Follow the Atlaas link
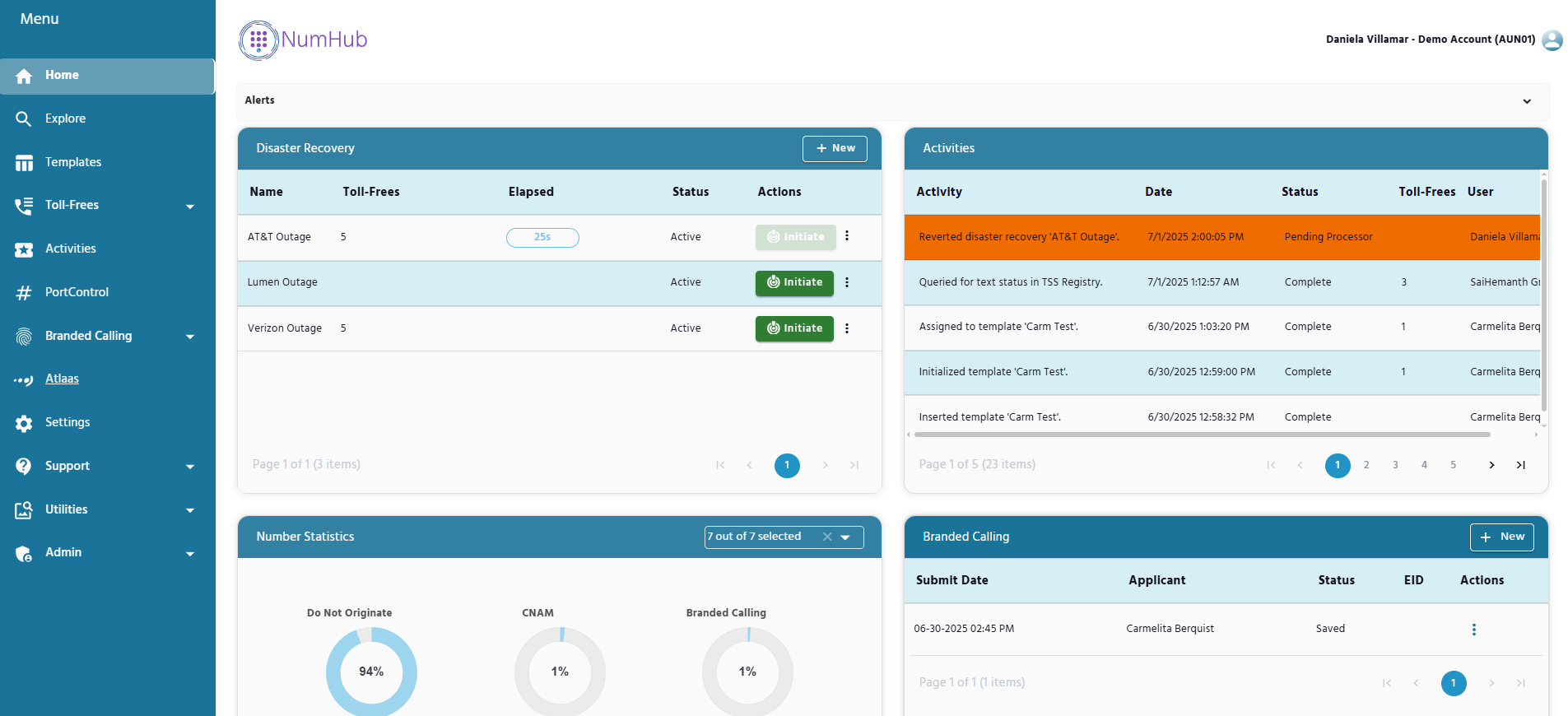 pos(62,379)
